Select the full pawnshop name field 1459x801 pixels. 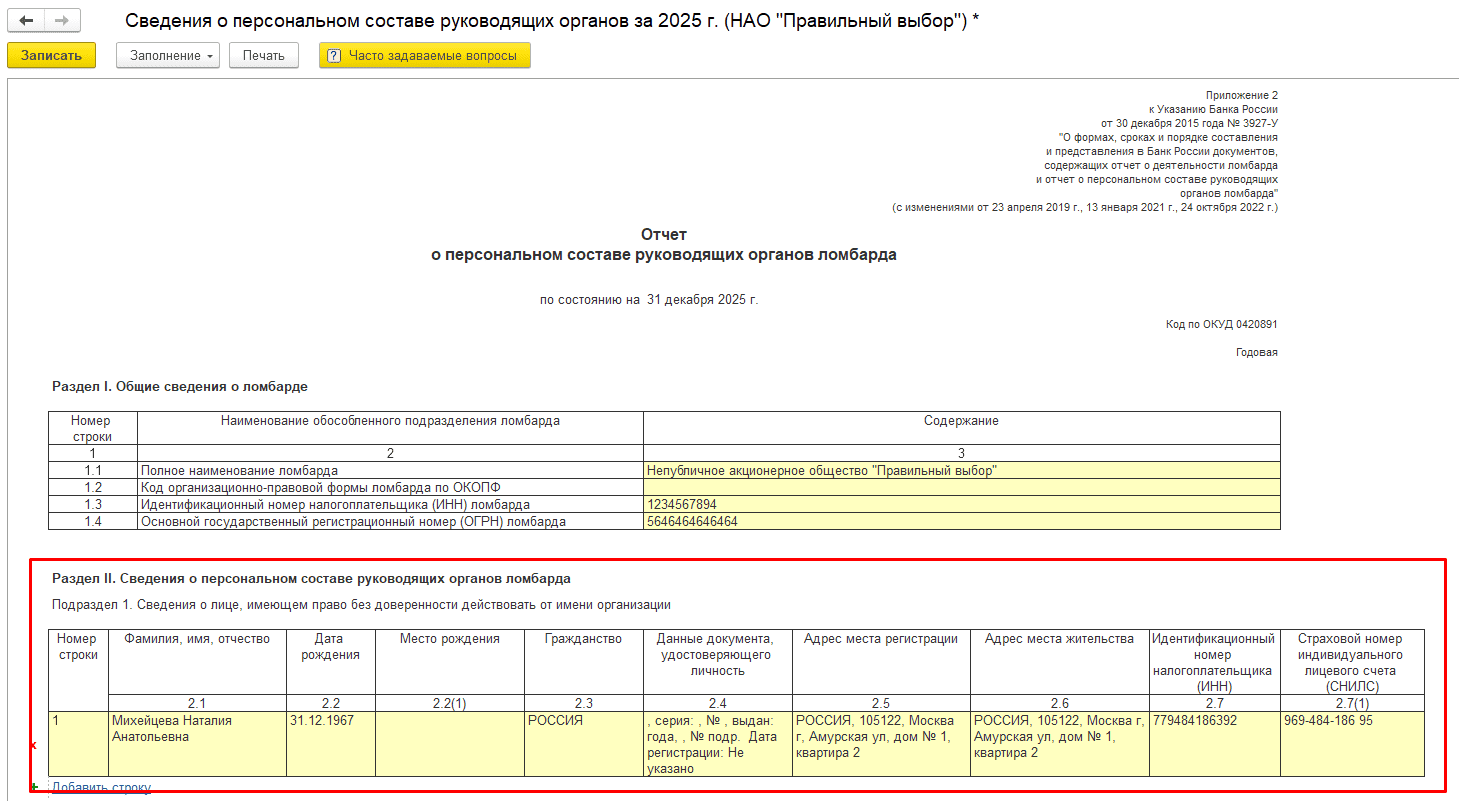click(x=961, y=470)
